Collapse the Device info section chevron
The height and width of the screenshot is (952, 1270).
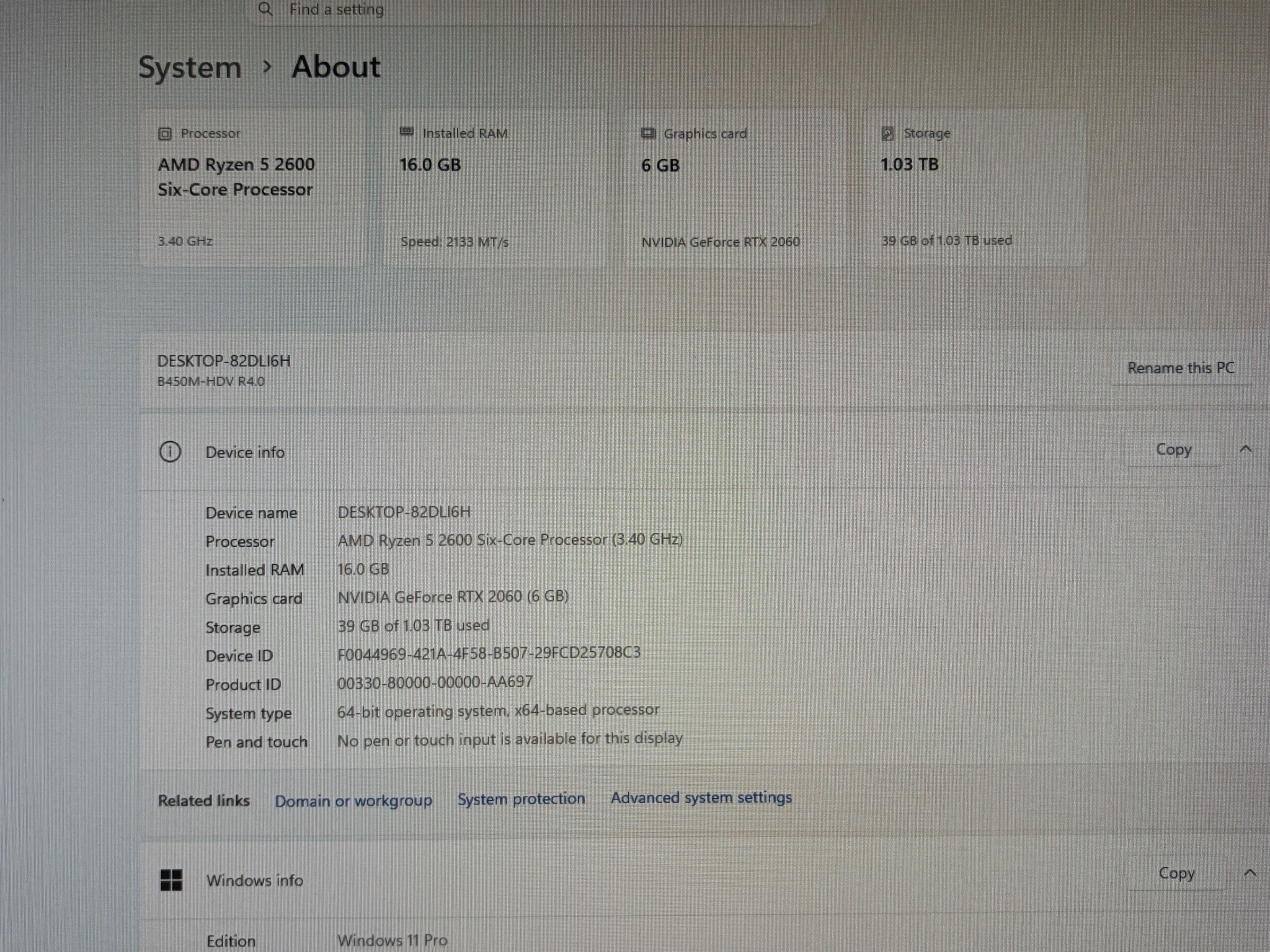tap(1246, 449)
